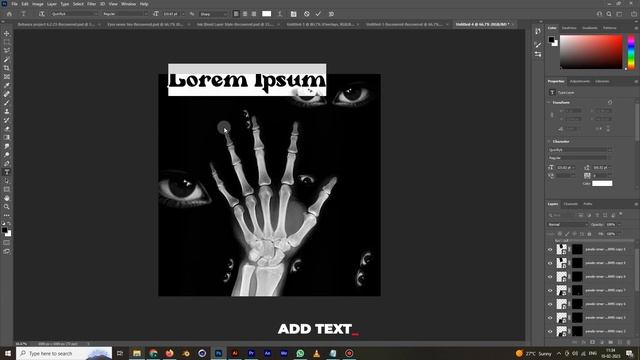640x360 pixels.
Task: Open Adobe Illustrator from the taskbar
Action: (235, 353)
